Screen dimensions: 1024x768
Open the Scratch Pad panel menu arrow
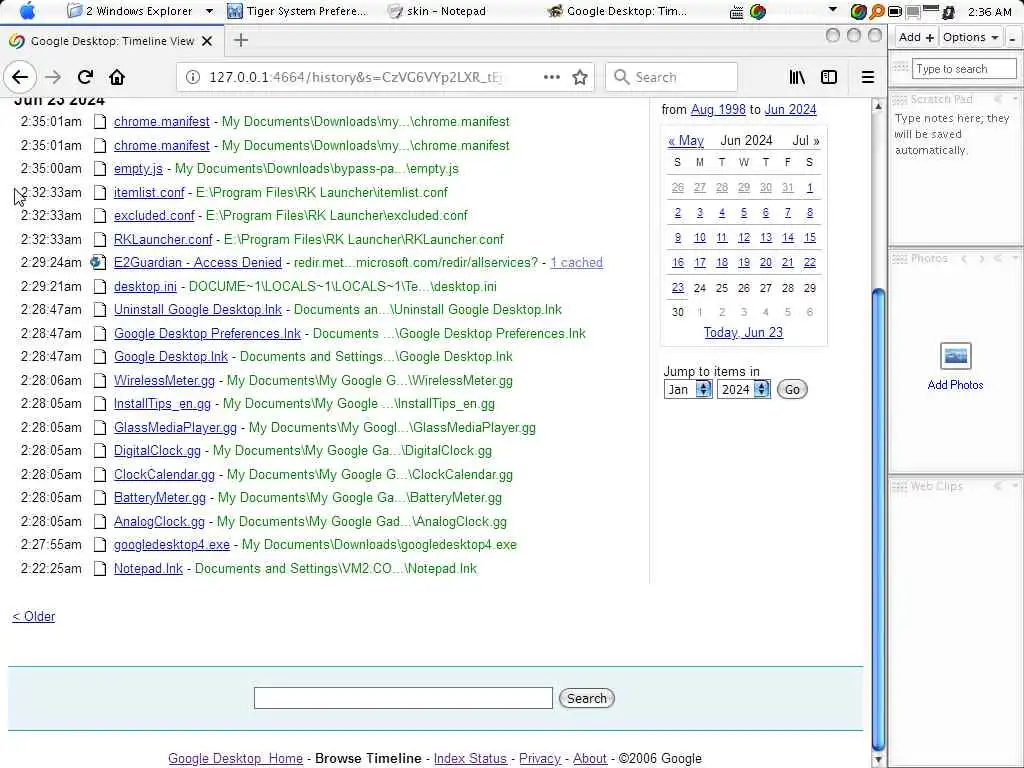pyautogui.click(x=1015, y=99)
